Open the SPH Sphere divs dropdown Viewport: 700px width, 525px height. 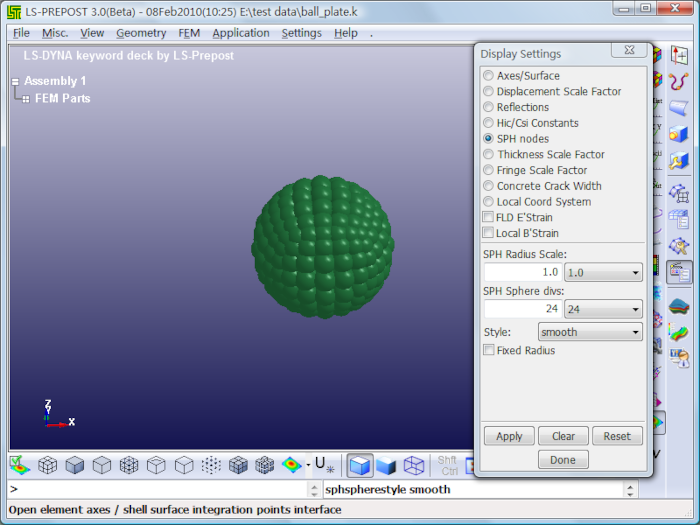click(x=603, y=310)
